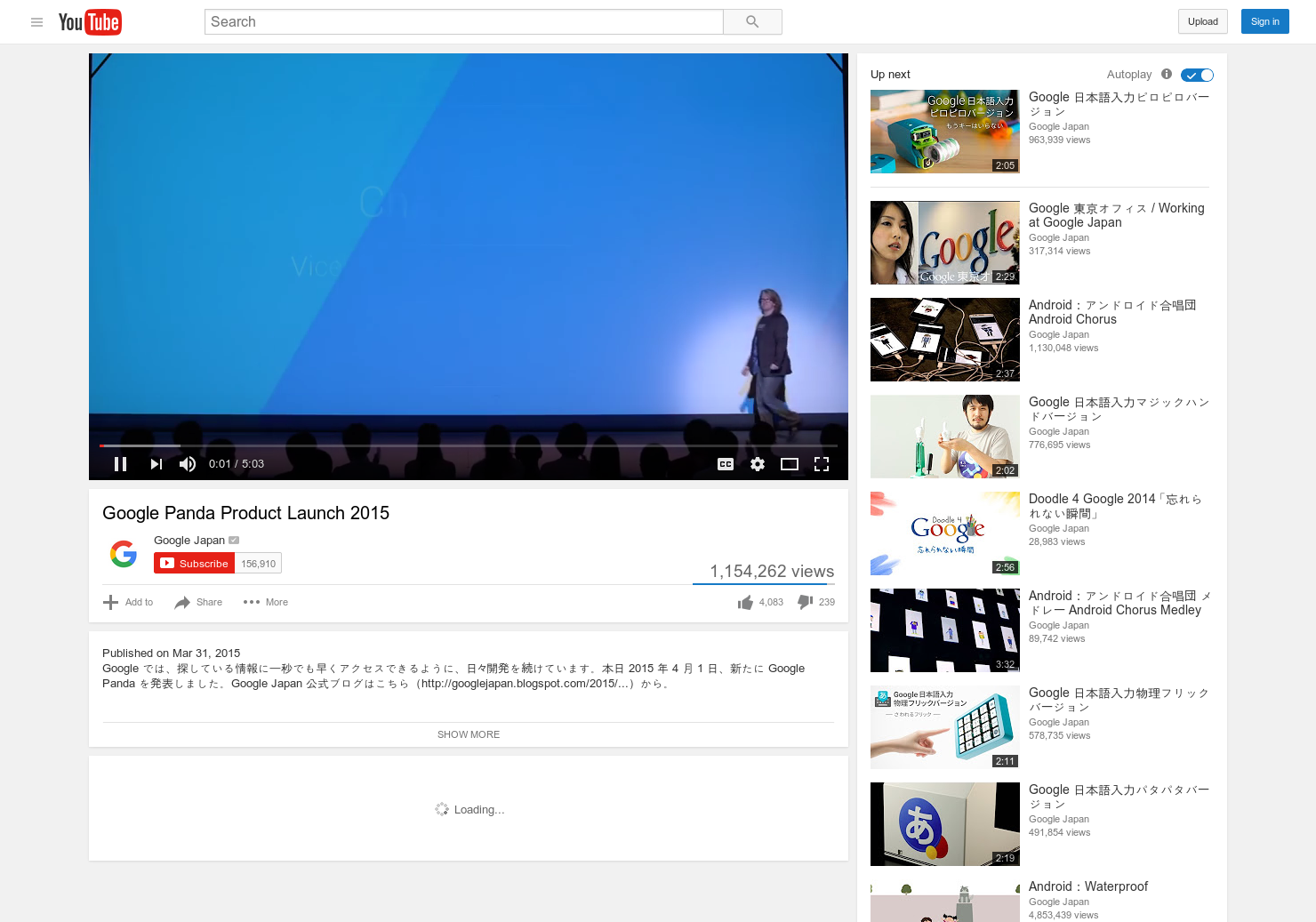This screenshot has width=1316, height=922.
Task: Click the verified badge next to Google Japan
Action: pyautogui.click(x=234, y=541)
